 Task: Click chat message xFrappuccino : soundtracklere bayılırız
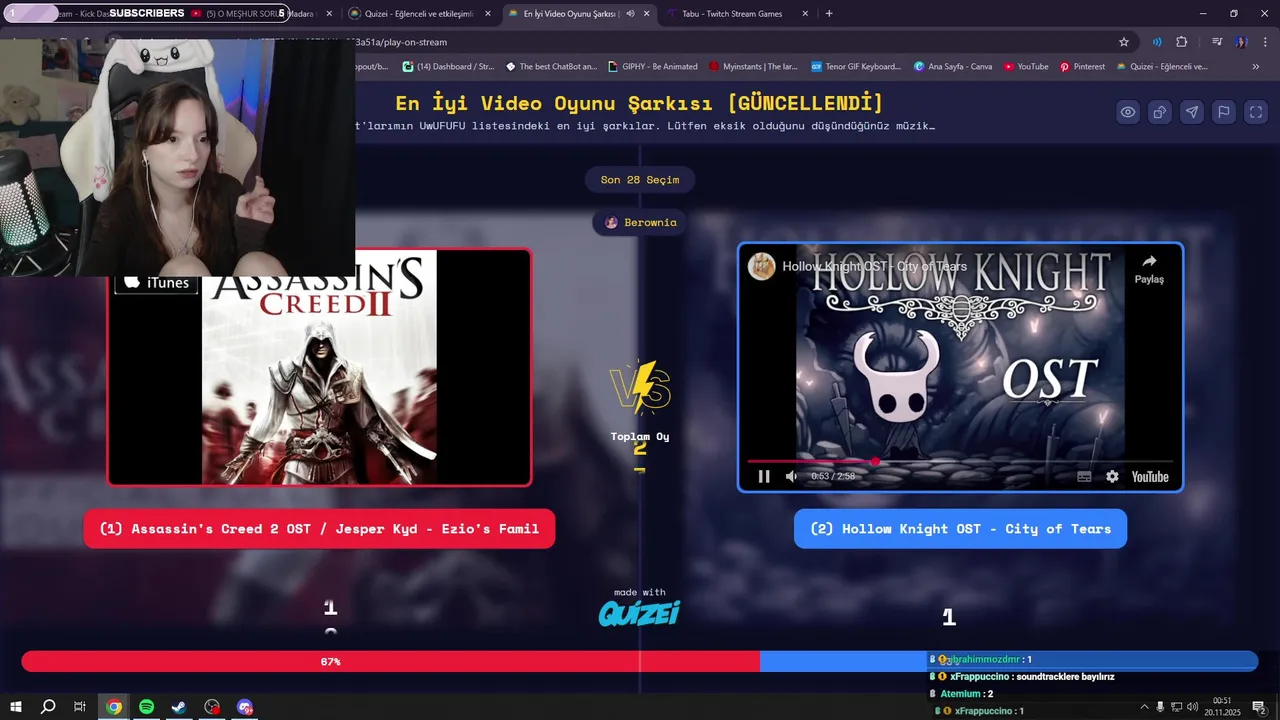(x=1022, y=677)
